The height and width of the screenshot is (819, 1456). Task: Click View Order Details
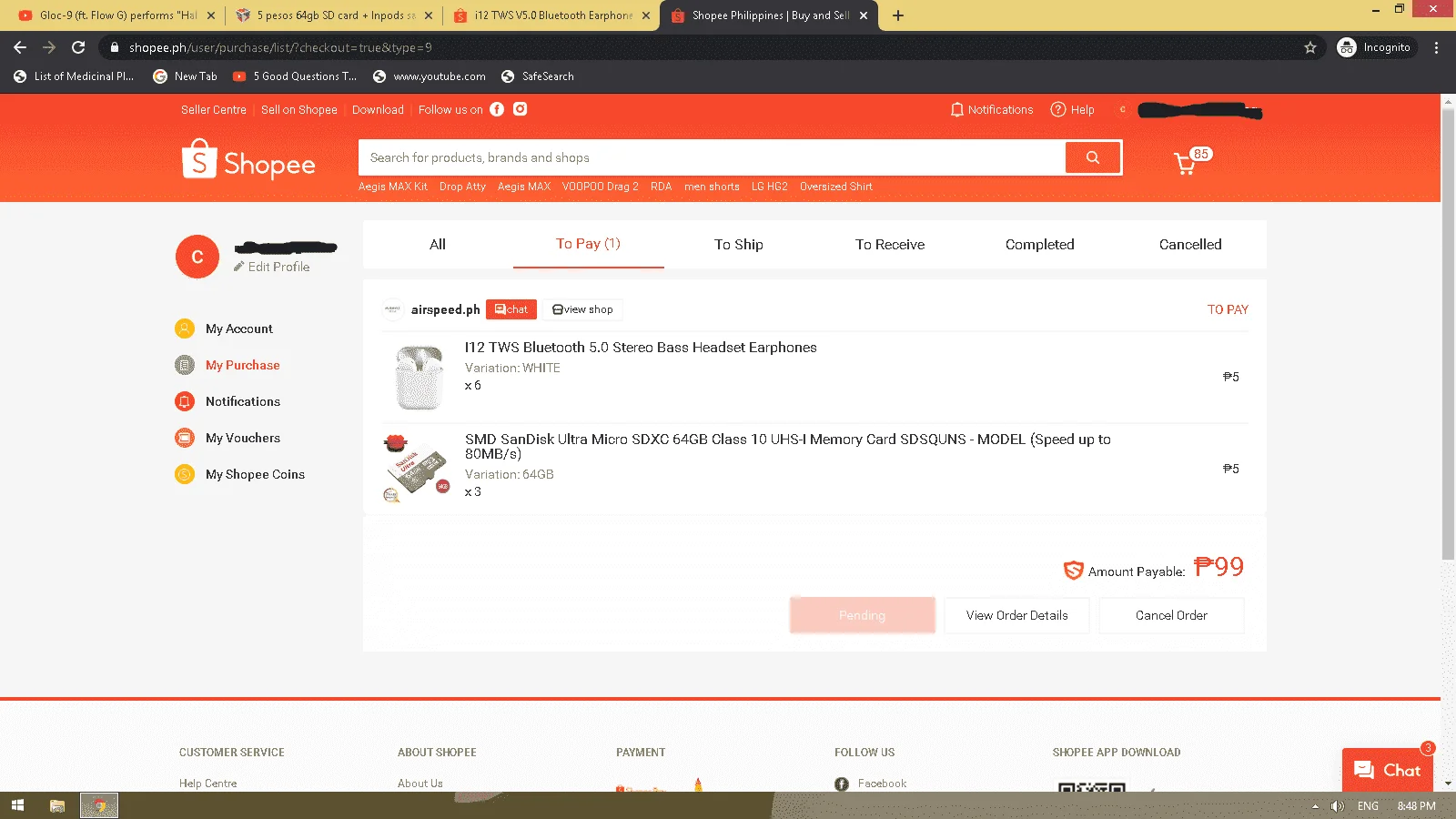pyautogui.click(x=1016, y=615)
